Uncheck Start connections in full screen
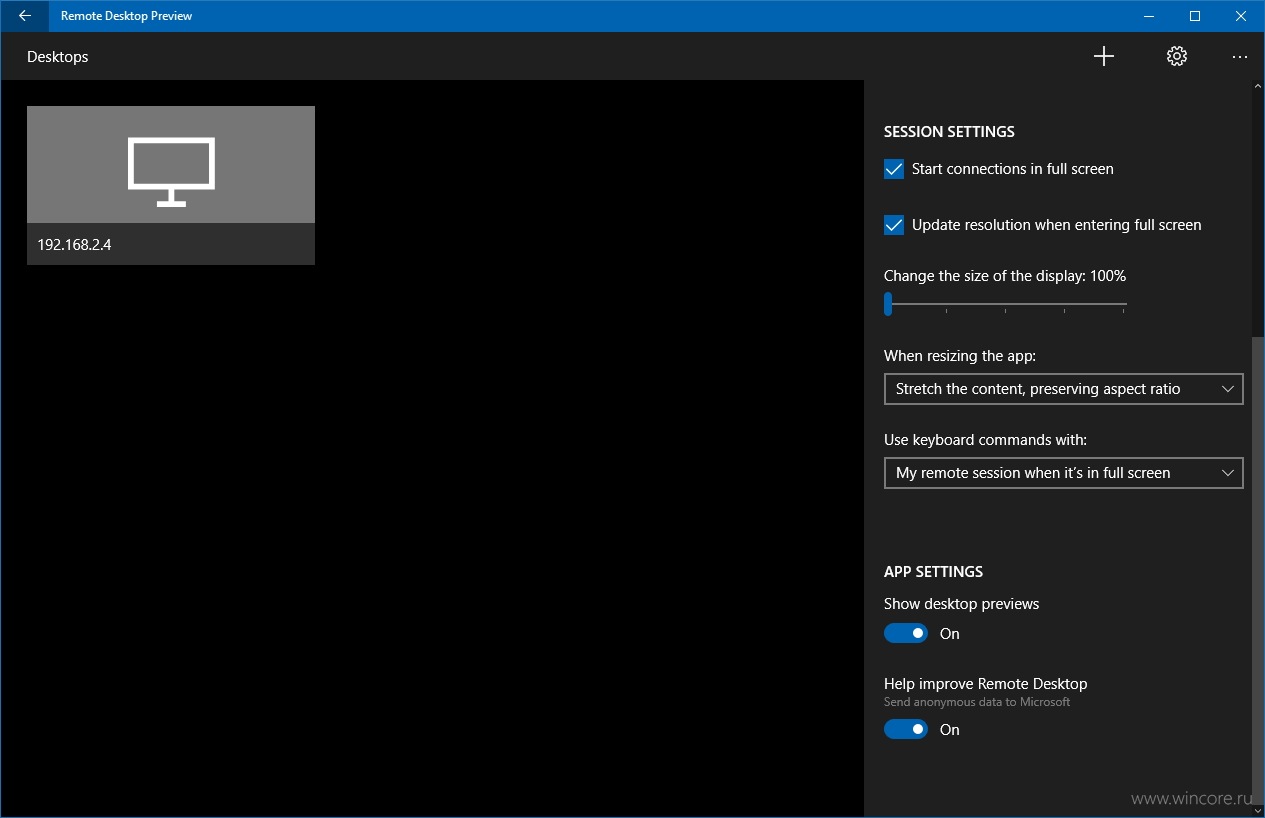The height and width of the screenshot is (818, 1265). 894,169
